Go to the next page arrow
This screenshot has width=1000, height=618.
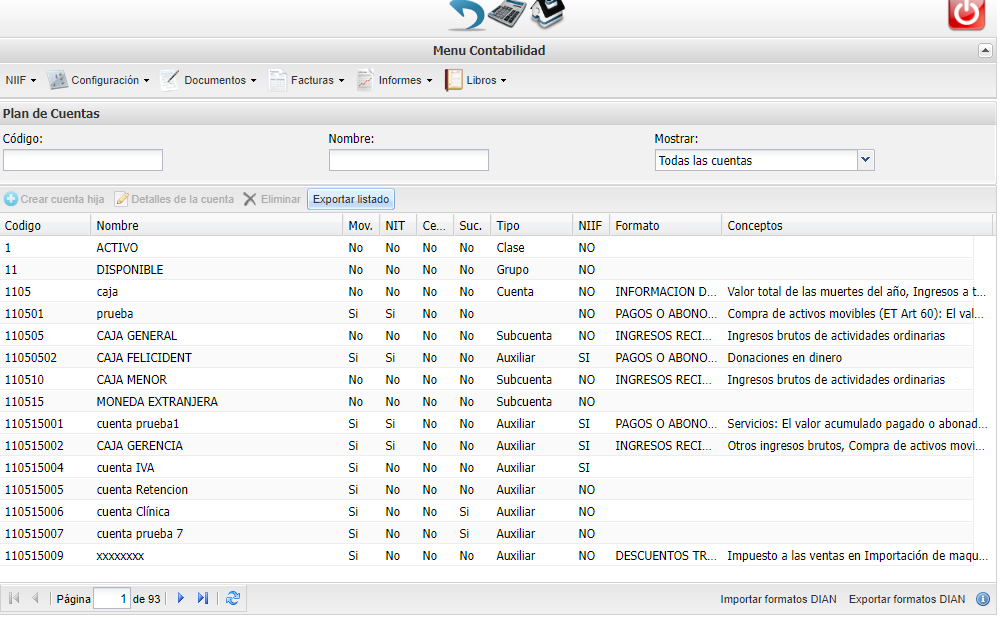180,598
